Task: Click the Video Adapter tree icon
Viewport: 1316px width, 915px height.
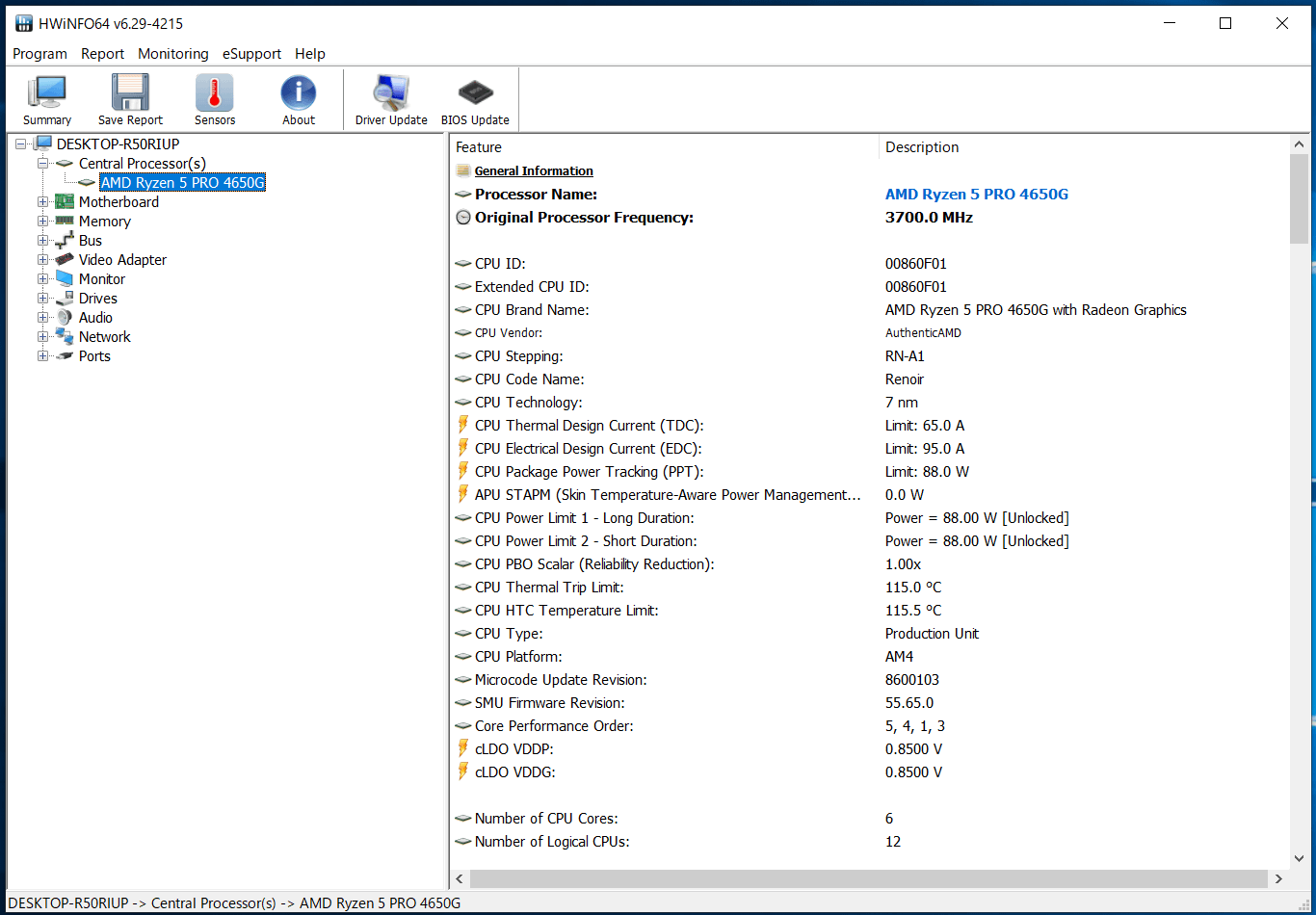Action: pos(65,260)
